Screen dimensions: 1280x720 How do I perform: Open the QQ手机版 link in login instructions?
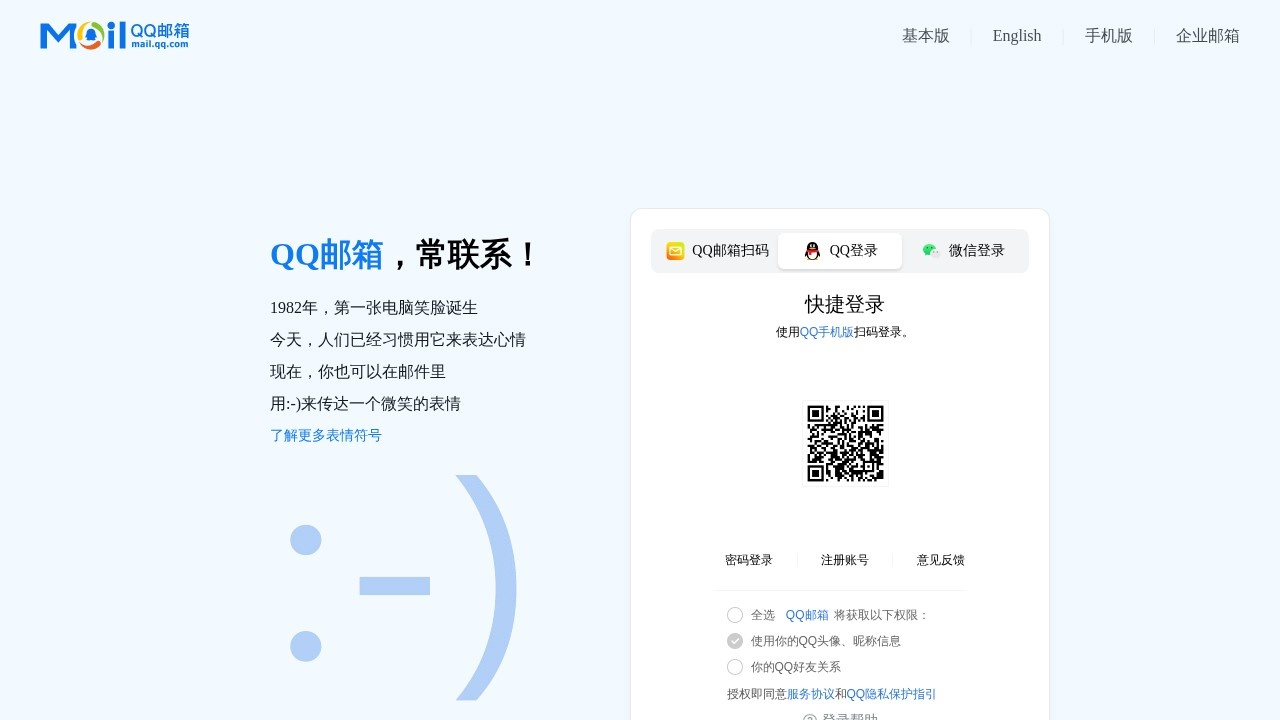(828, 332)
